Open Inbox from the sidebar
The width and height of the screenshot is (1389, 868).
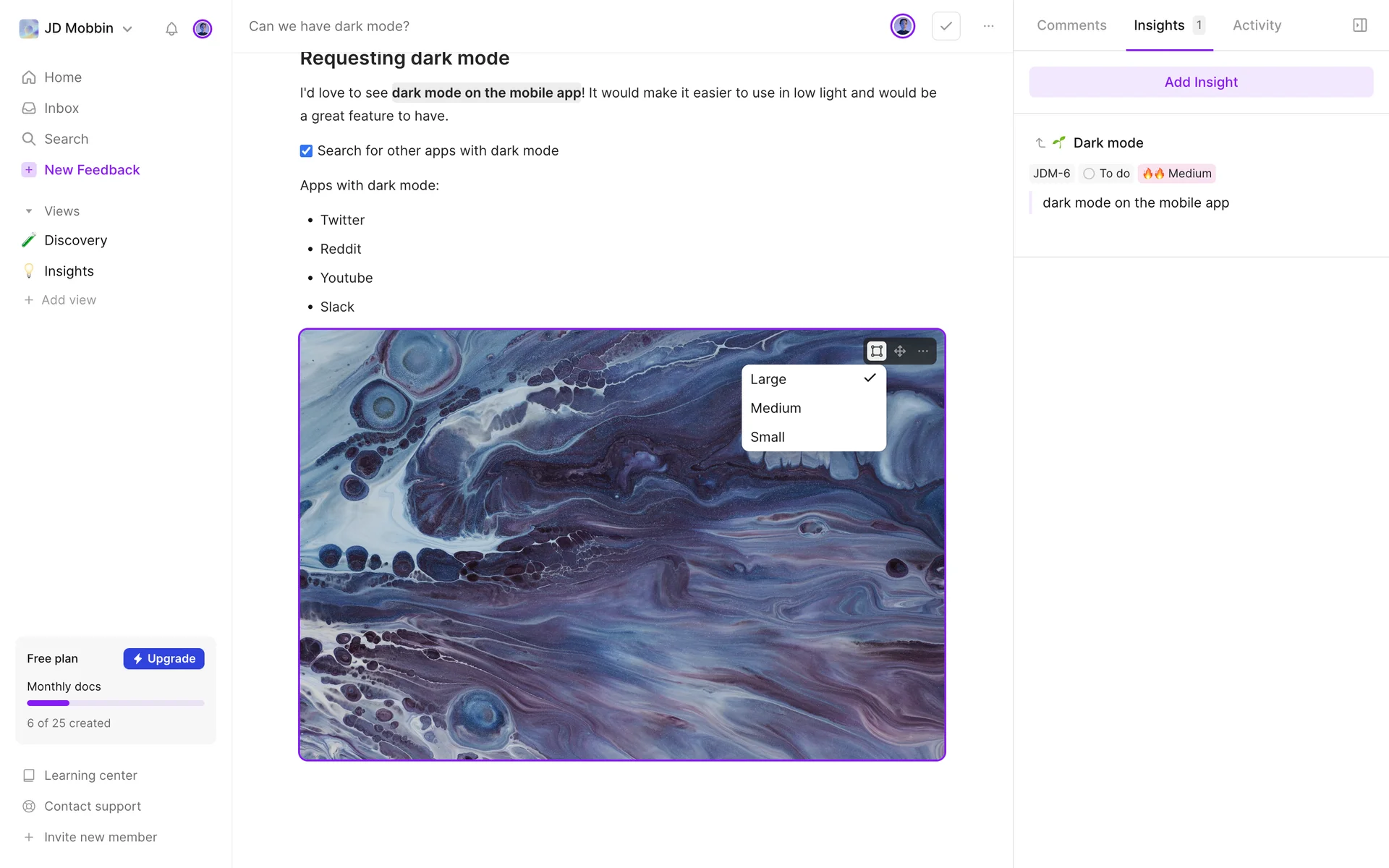[61, 108]
